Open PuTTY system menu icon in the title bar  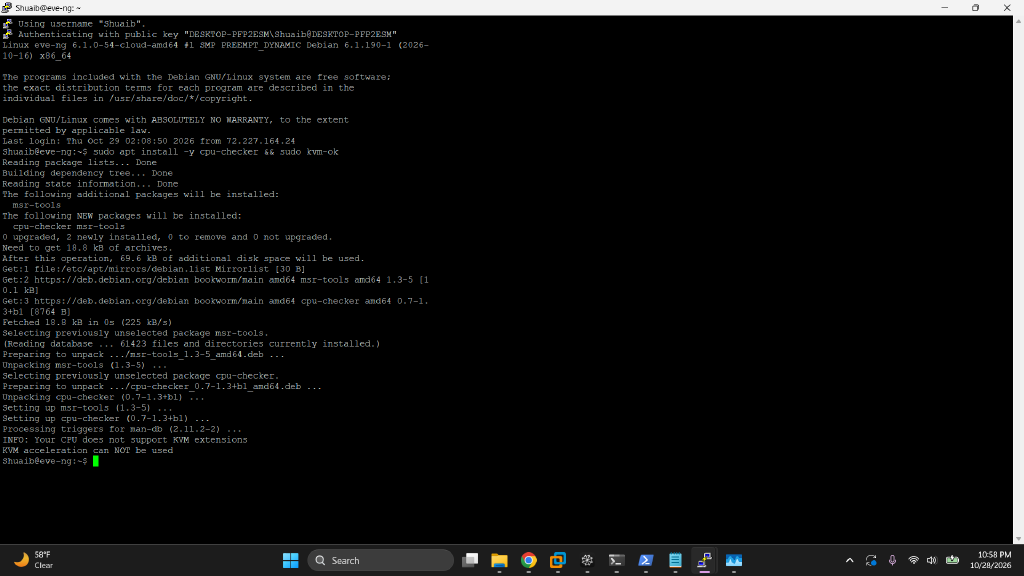pos(7,8)
